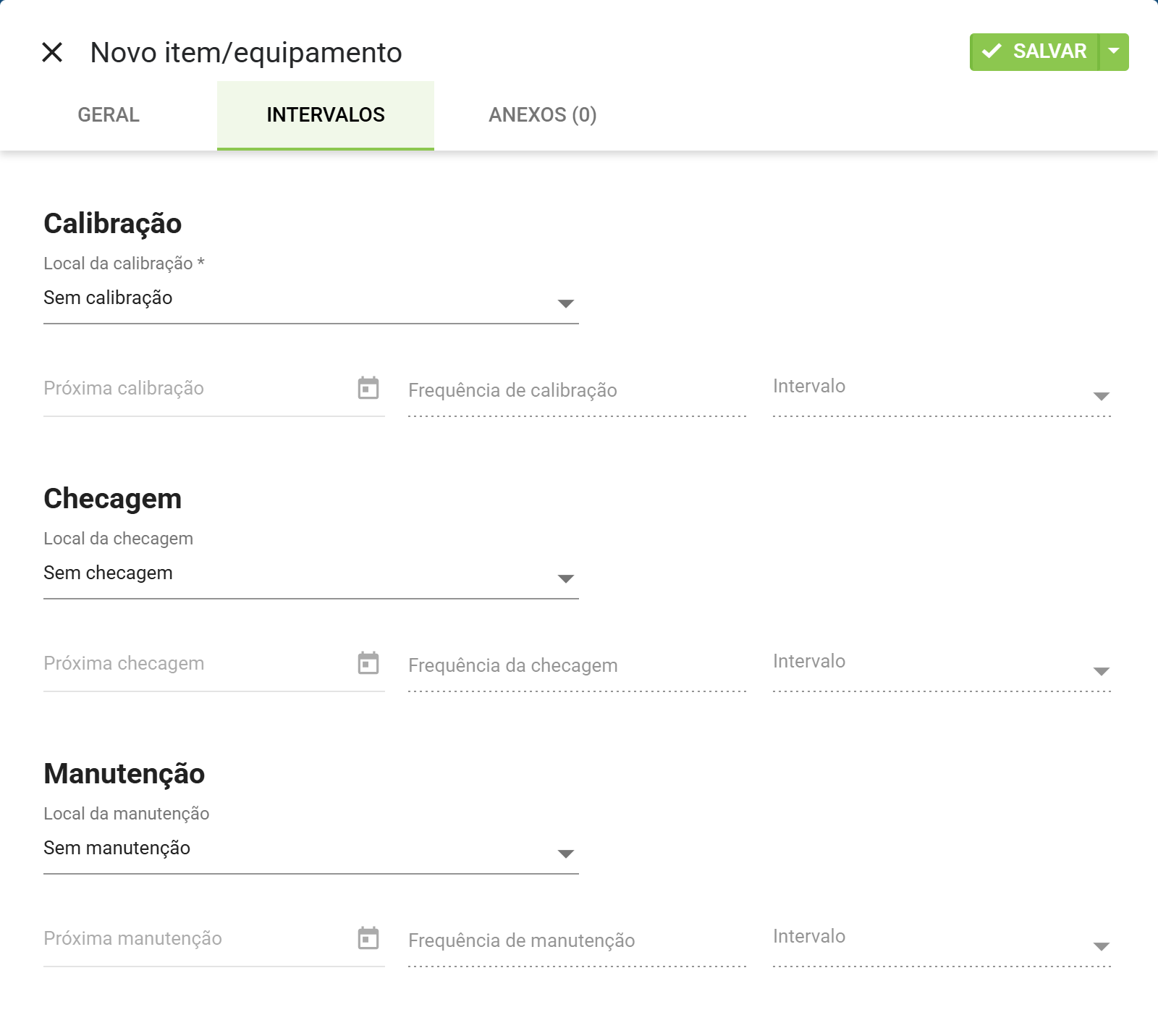Image resolution: width=1158 pixels, height=1036 pixels.
Task: Open calendar for Próxima calibração
Action: point(368,388)
